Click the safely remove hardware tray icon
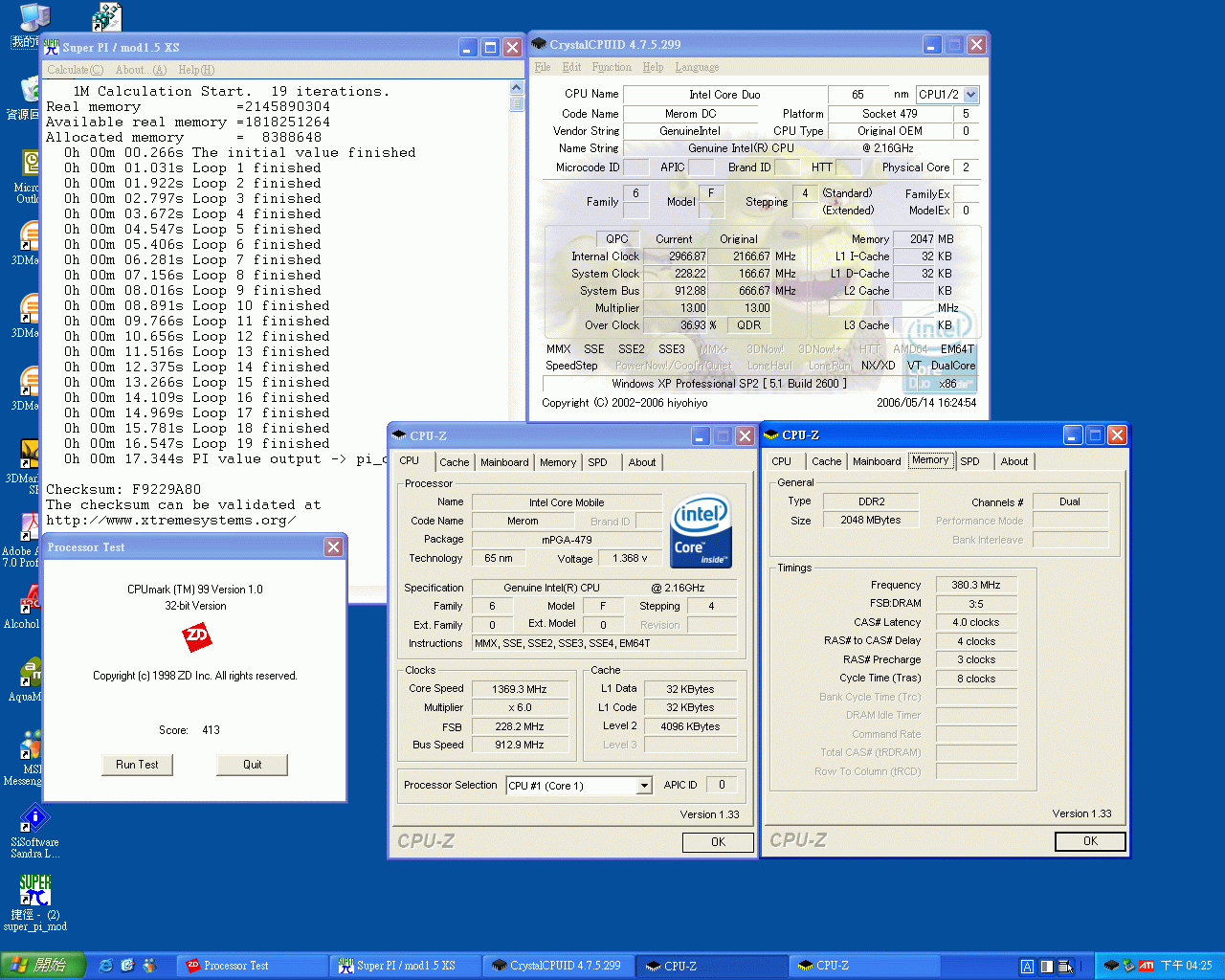The image size is (1225, 980). click(1128, 966)
